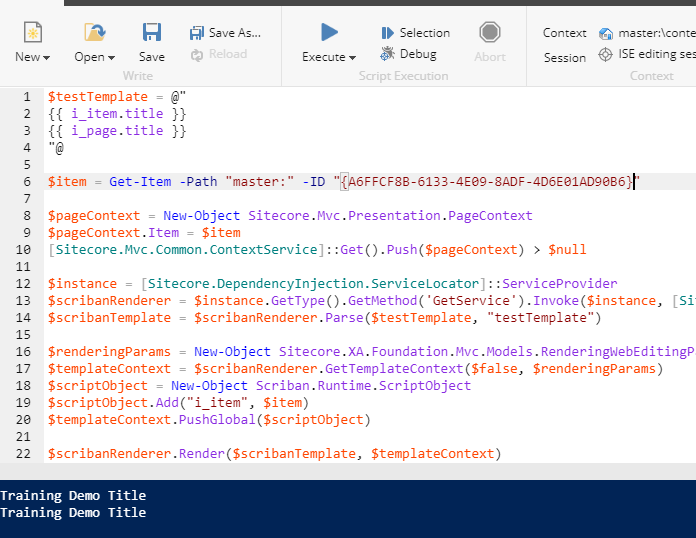Click the Debug bug icon
Viewport: 696px width, 538px height.
coord(387,54)
